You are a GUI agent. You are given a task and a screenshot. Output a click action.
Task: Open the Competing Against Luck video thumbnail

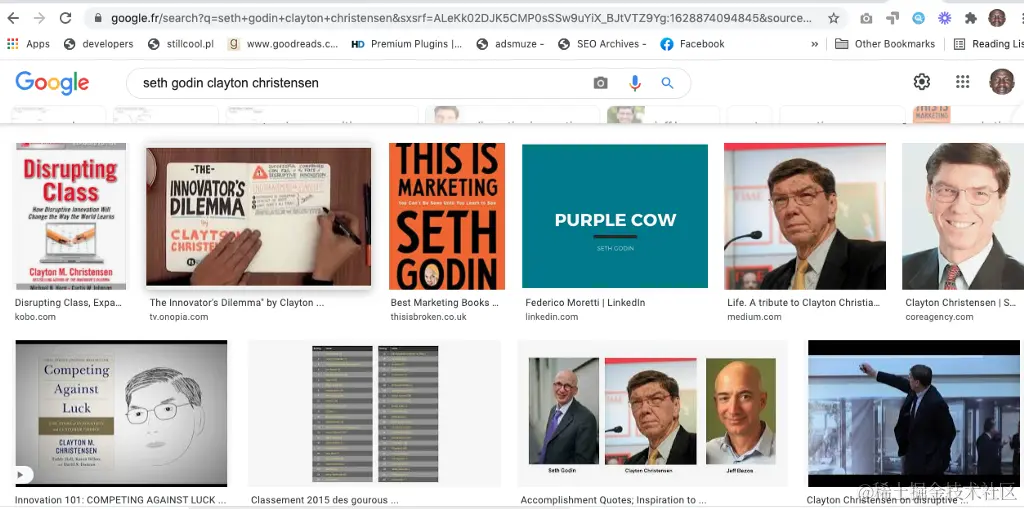coord(121,413)
